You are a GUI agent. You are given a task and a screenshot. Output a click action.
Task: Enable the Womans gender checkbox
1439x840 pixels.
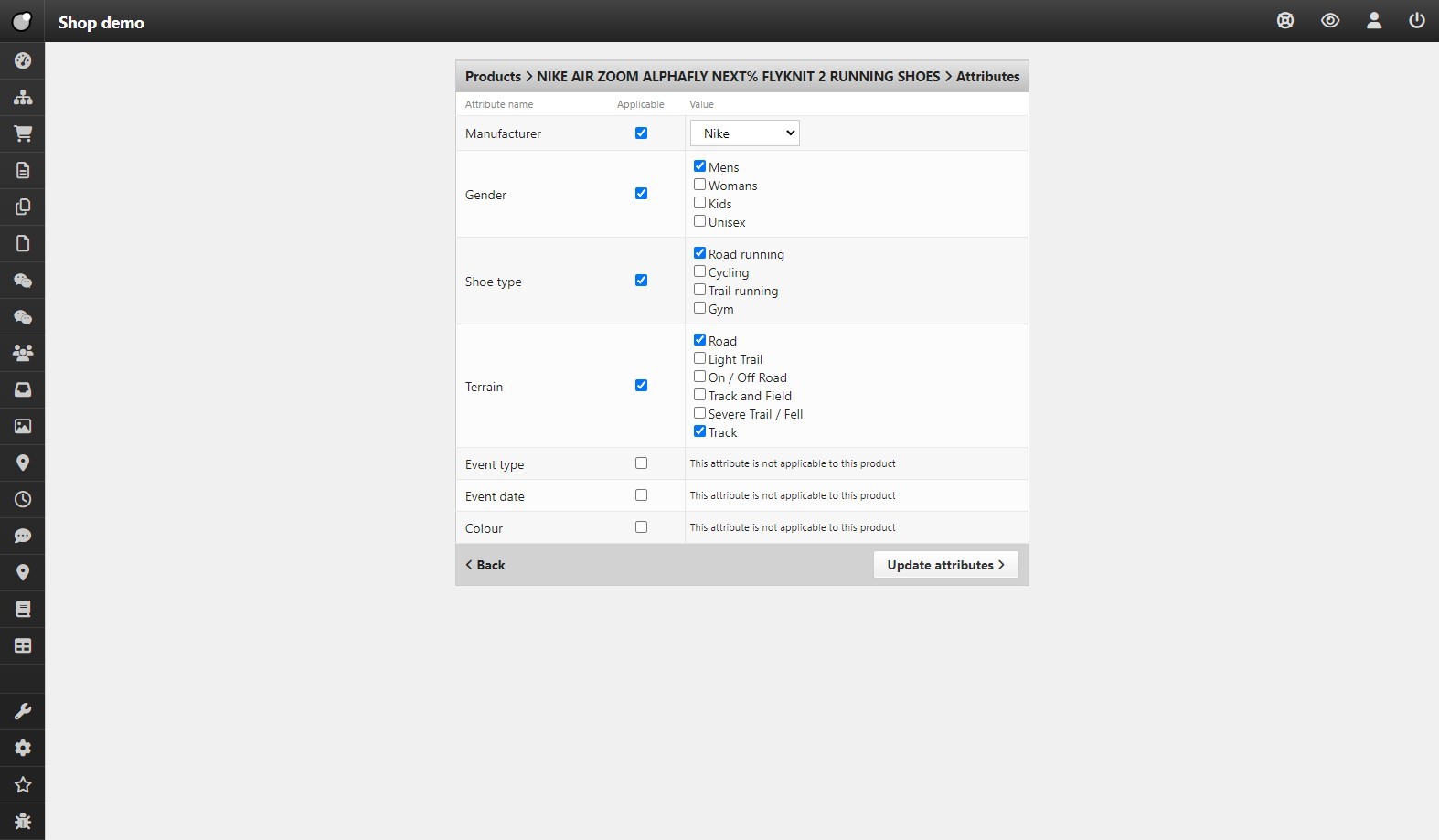699,185
